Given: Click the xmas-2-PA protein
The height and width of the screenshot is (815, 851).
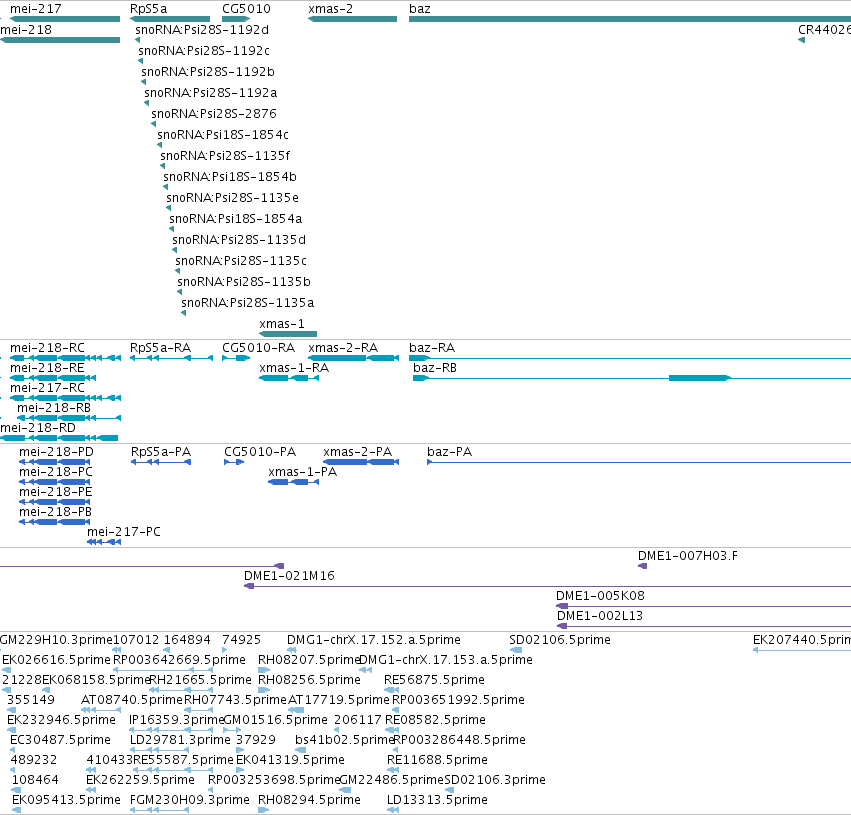Looking at the screenshot, I should click(361, 462).
